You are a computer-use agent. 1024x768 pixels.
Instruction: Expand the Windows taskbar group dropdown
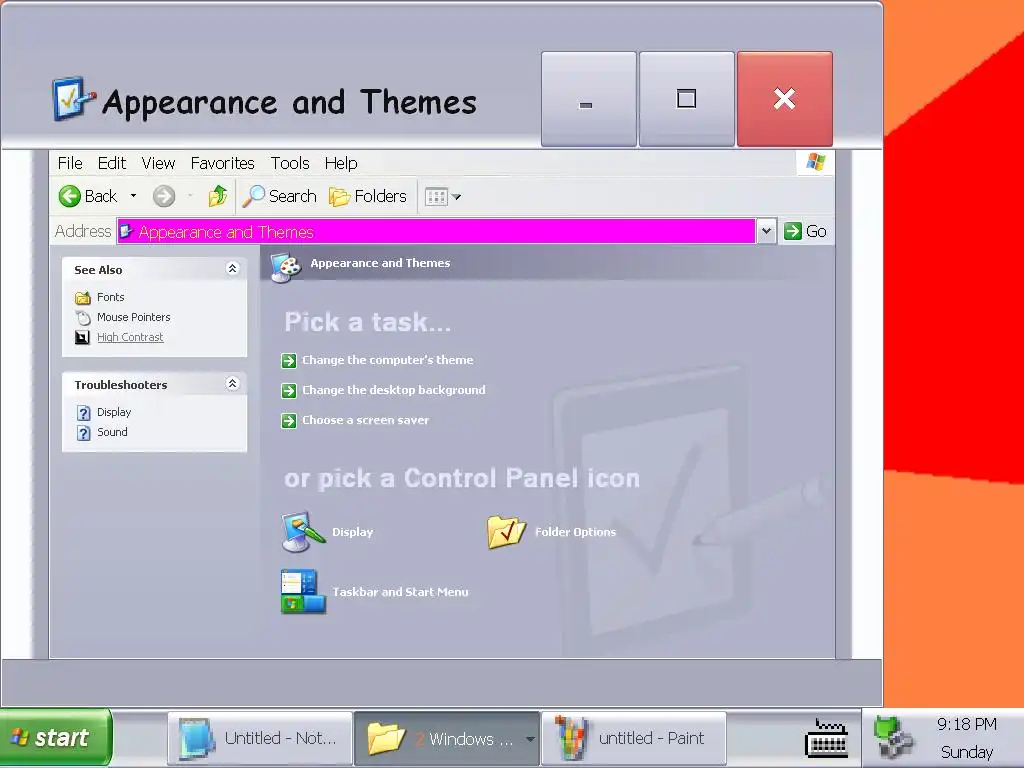(530, 739)
